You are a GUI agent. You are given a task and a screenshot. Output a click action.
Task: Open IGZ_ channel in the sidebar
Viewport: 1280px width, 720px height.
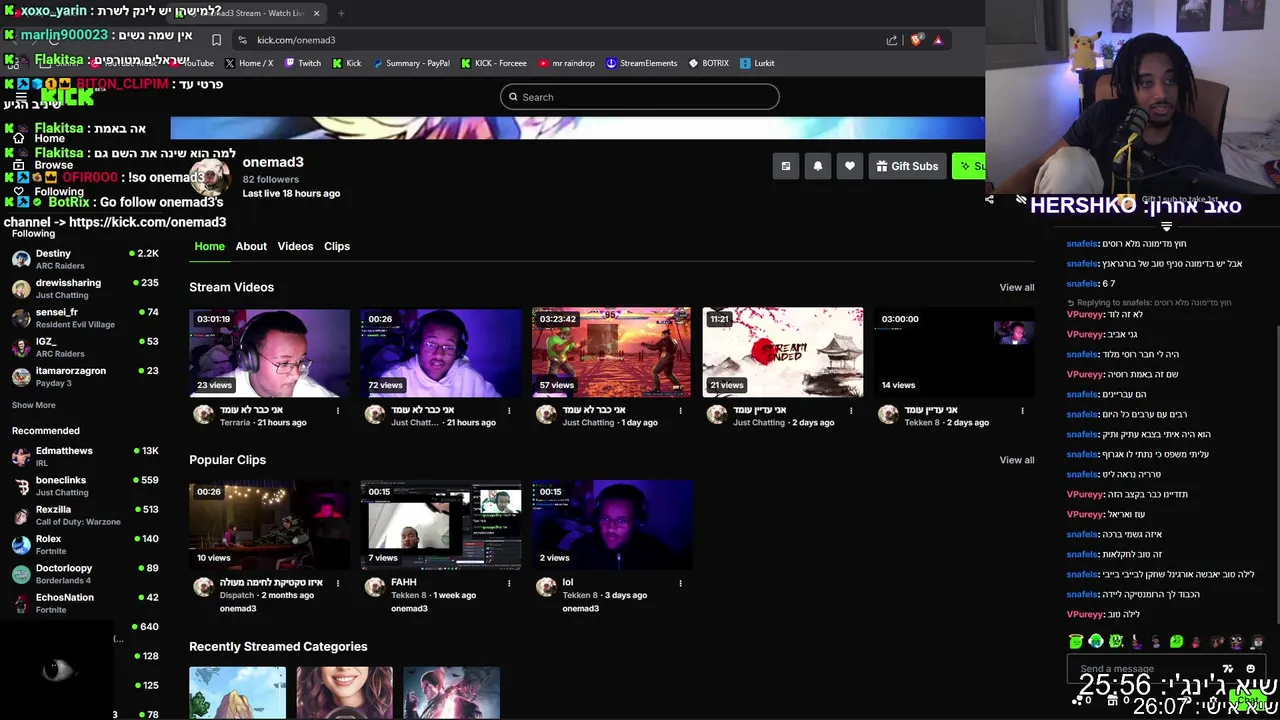click(x=85, y=347)
